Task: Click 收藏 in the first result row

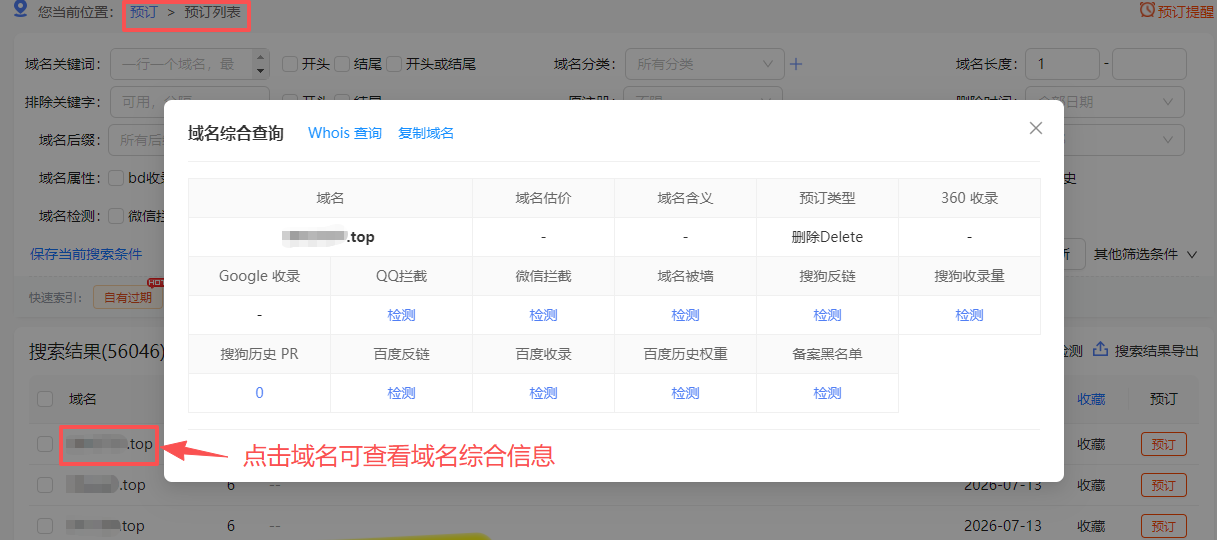Action: (x=1091, y=444)
